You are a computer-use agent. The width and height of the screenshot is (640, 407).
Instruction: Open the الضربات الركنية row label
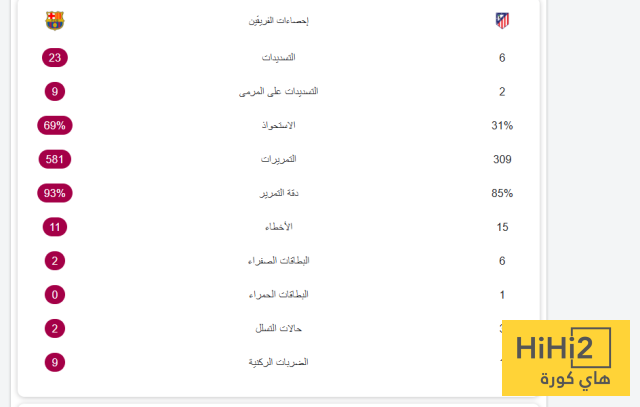(278, 362)
